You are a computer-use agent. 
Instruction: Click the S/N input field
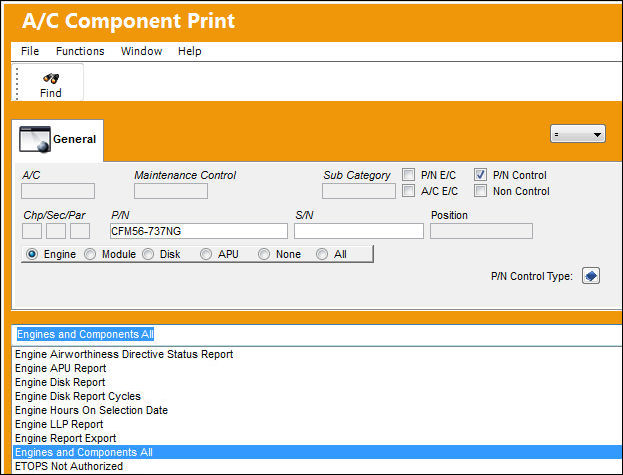(x=359, y=231)
